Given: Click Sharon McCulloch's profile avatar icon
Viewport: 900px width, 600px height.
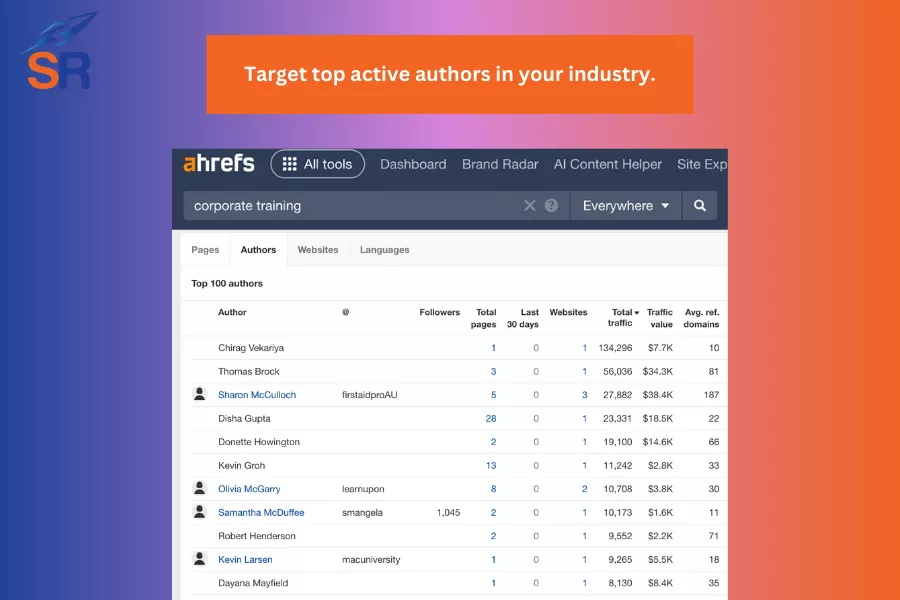Looking at the screenshot, I should click(199, 394).
